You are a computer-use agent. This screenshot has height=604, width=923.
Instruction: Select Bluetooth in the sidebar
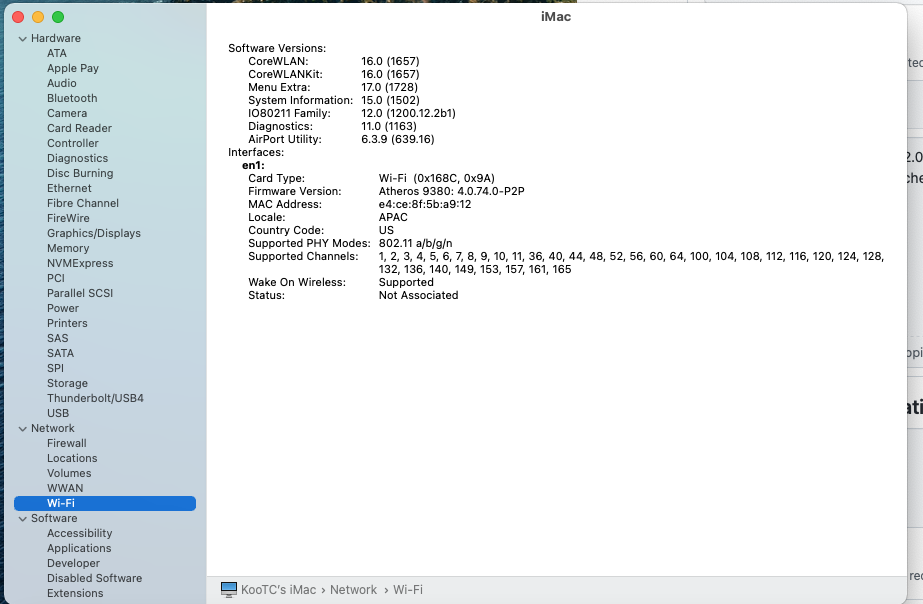coord(72,98)
